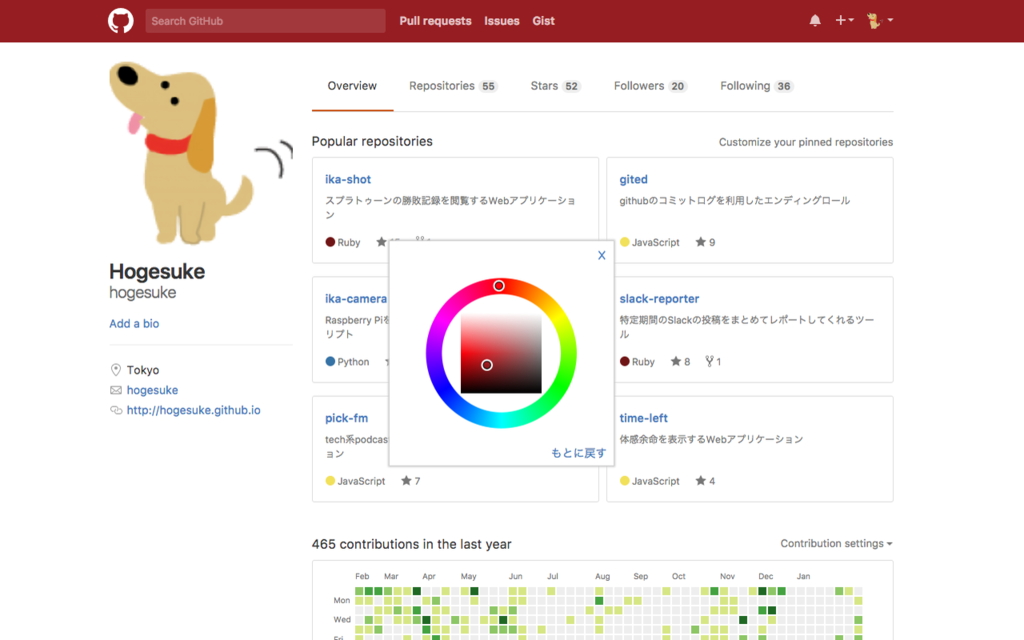Open the slack-reporter repository
This screenshot has width=1024, height=640.
point(659,299)
